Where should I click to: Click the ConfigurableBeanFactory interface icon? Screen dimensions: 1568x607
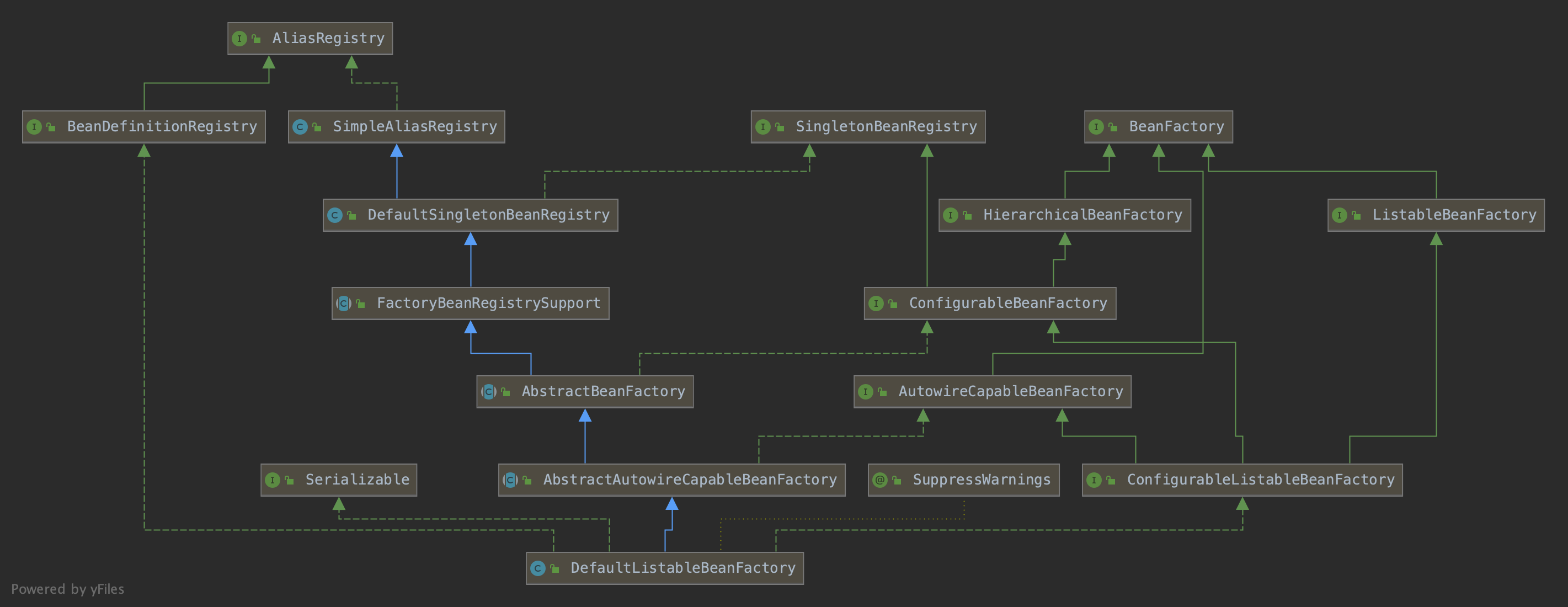[x=876, y=304]
